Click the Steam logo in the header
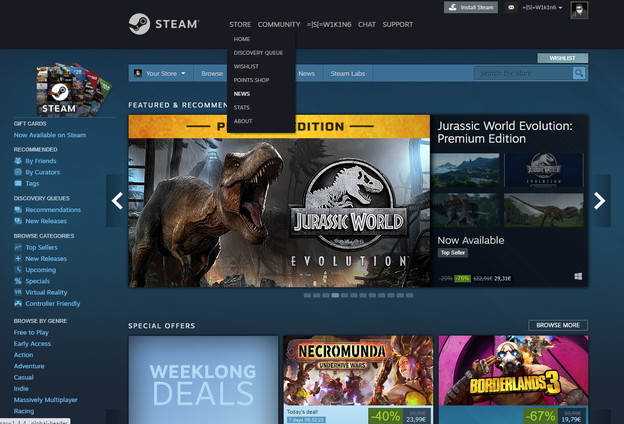 point(163,24)
